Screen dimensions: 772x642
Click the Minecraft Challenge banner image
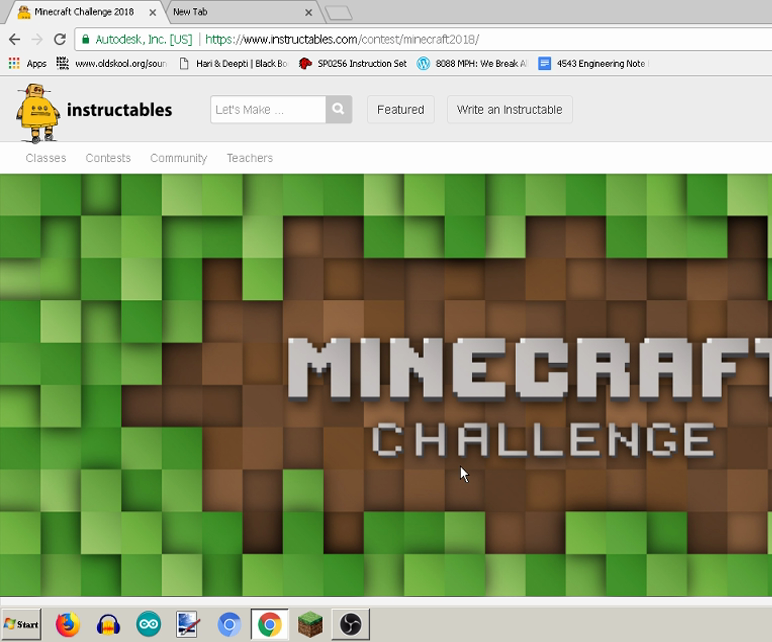click(386, 385)
